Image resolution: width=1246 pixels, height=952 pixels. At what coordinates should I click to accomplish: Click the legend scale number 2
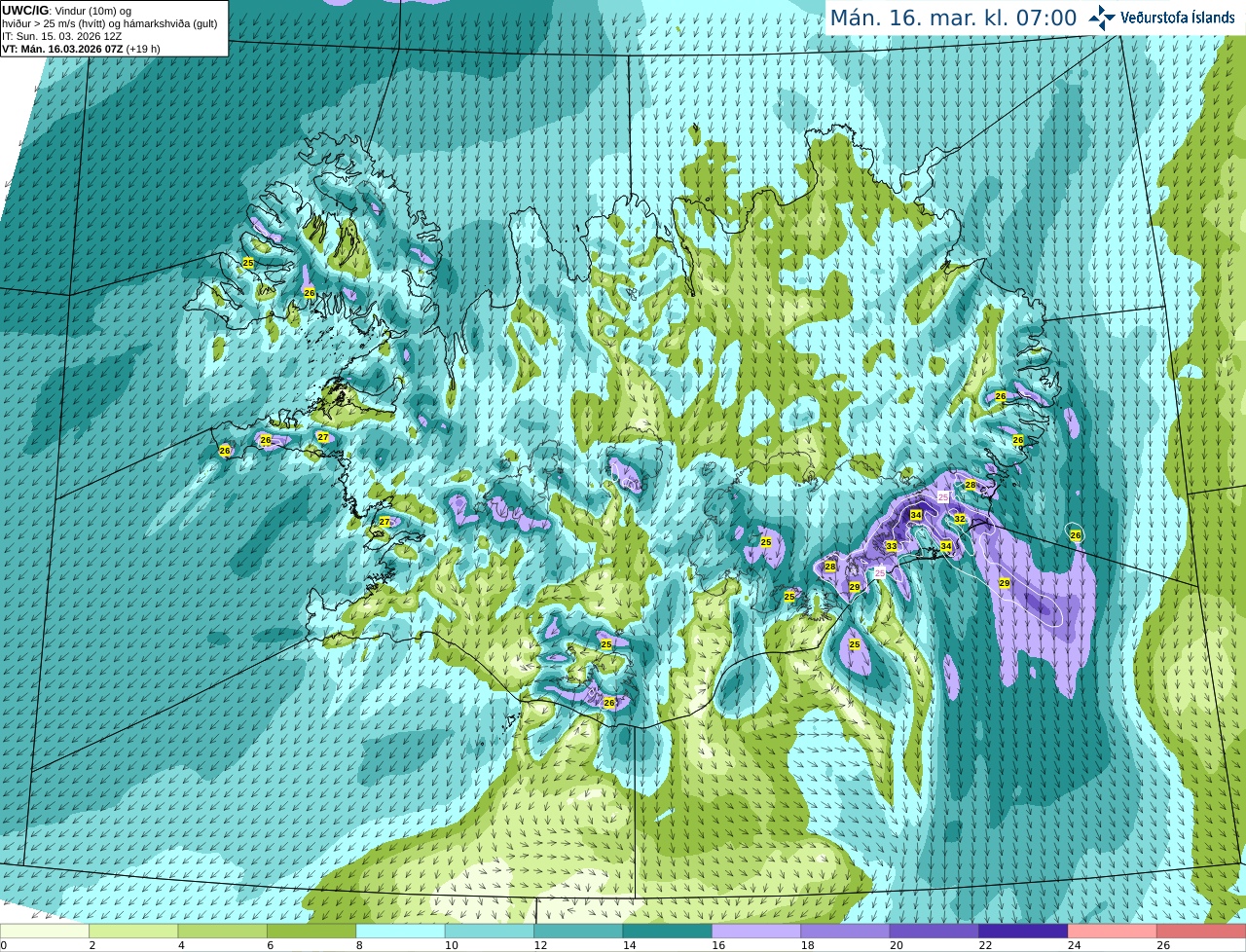[92, 945]
